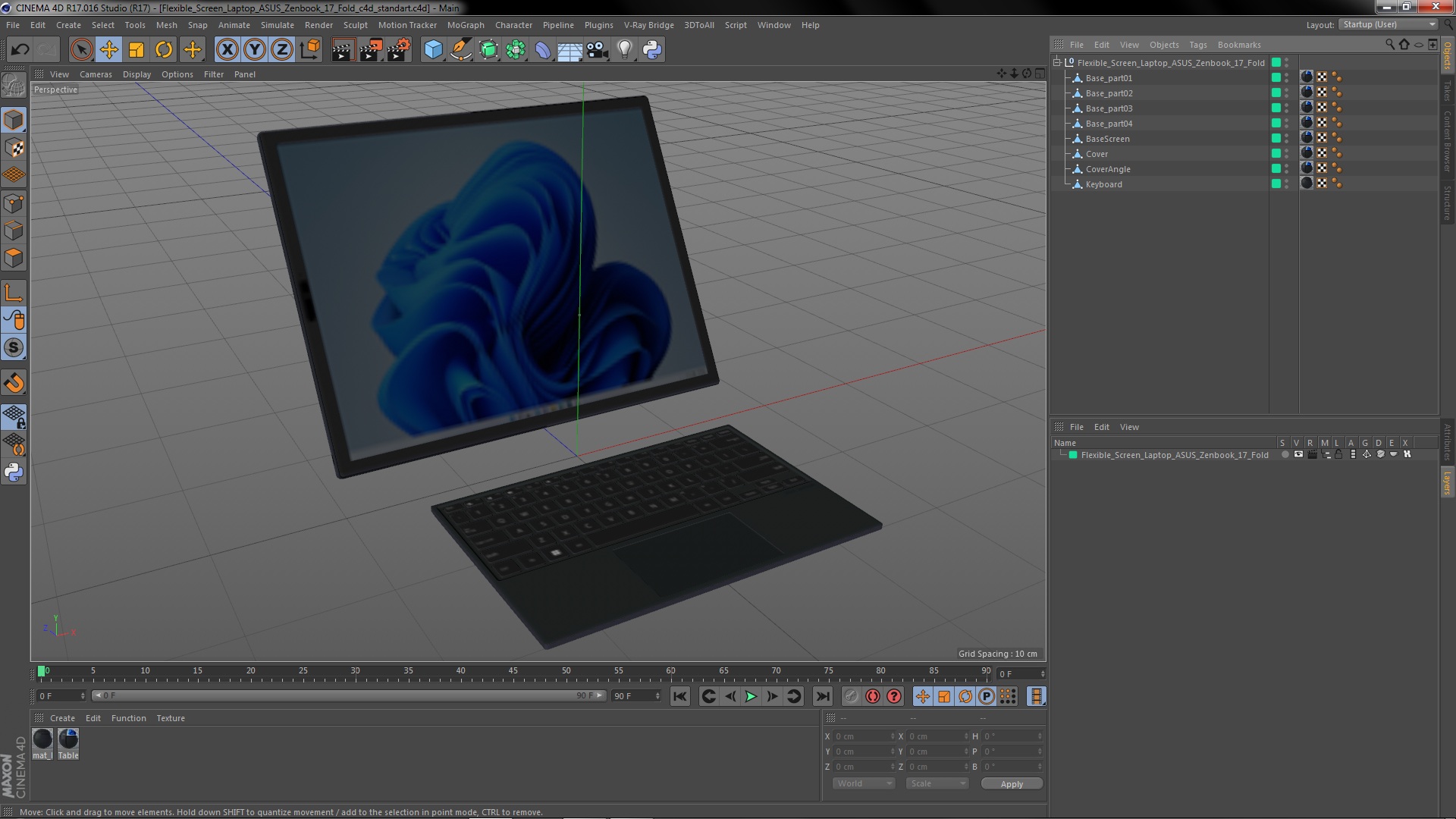The width and height of the screenshot is (1456, 819).
Task: Toggle layer solo dot
Action: [x=1285, y=455]
